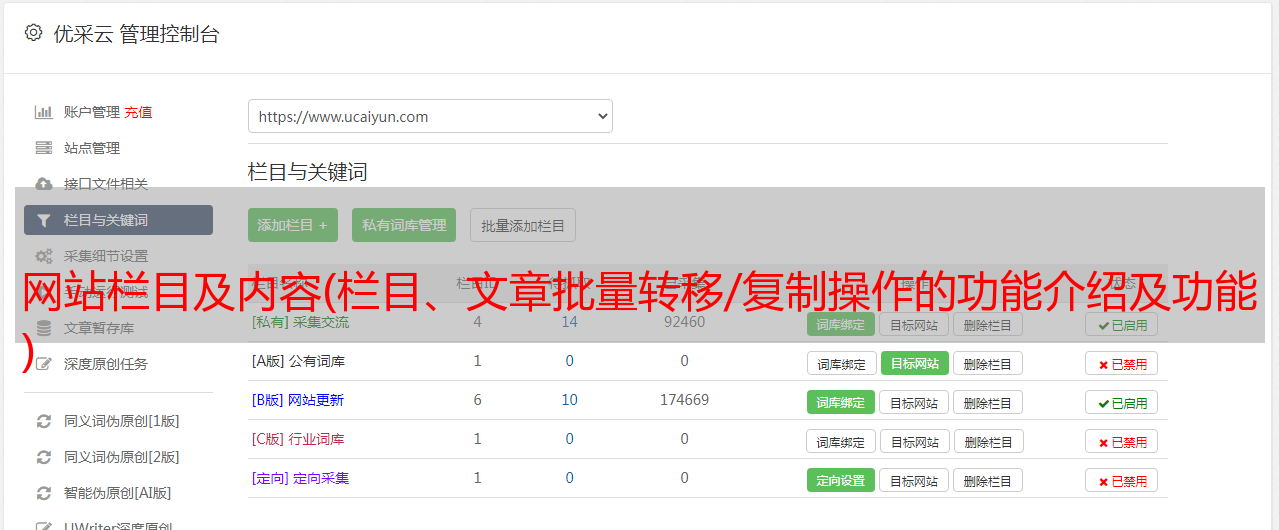Click the edit icon beside 深度原创任务
Viewport: 1279px width, 530px height.
click(x=44, y=364)
